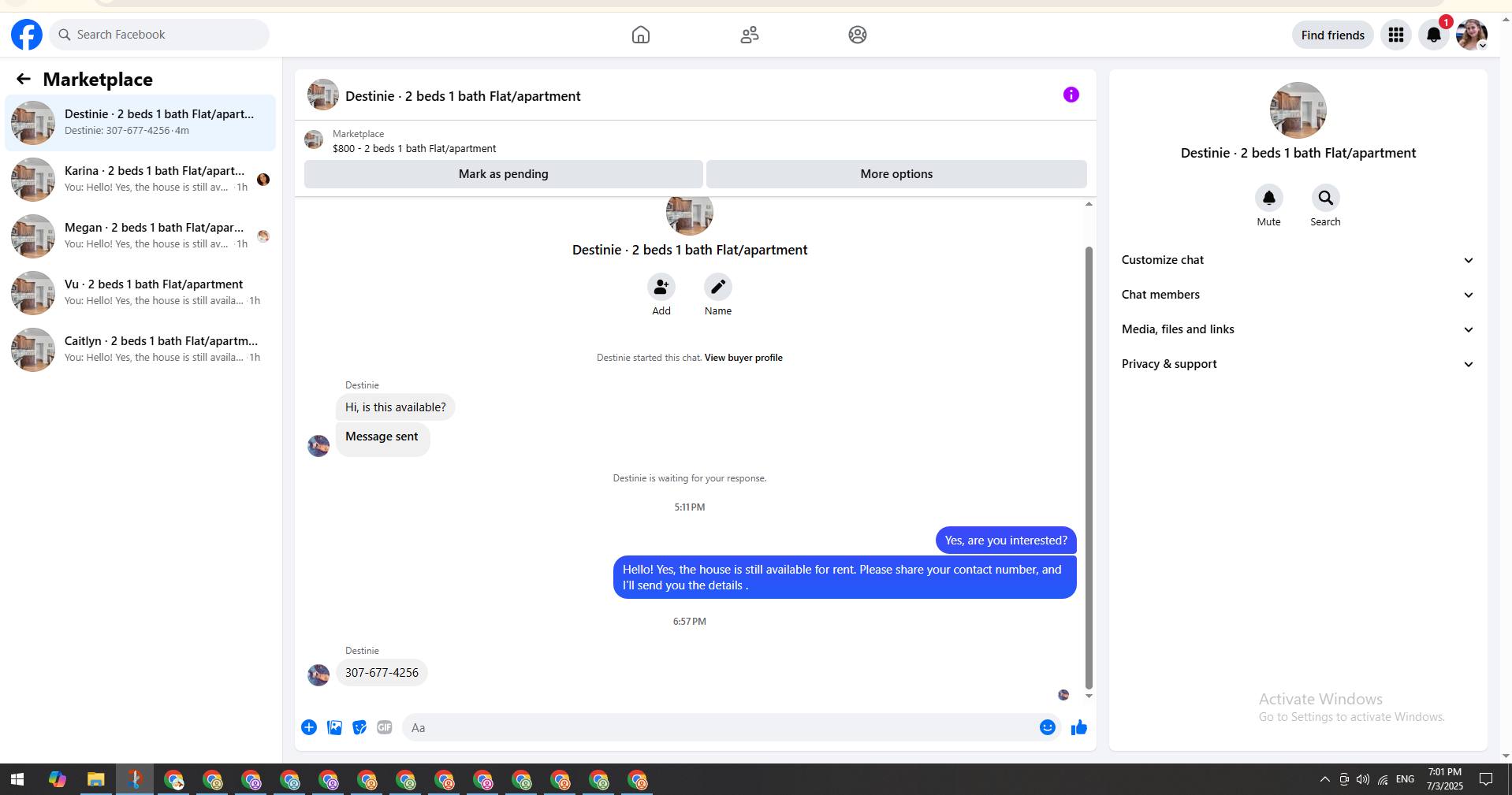This screenshot has width=1512, height=795.
Task: Click the Find friends button
Action: 1332,35
